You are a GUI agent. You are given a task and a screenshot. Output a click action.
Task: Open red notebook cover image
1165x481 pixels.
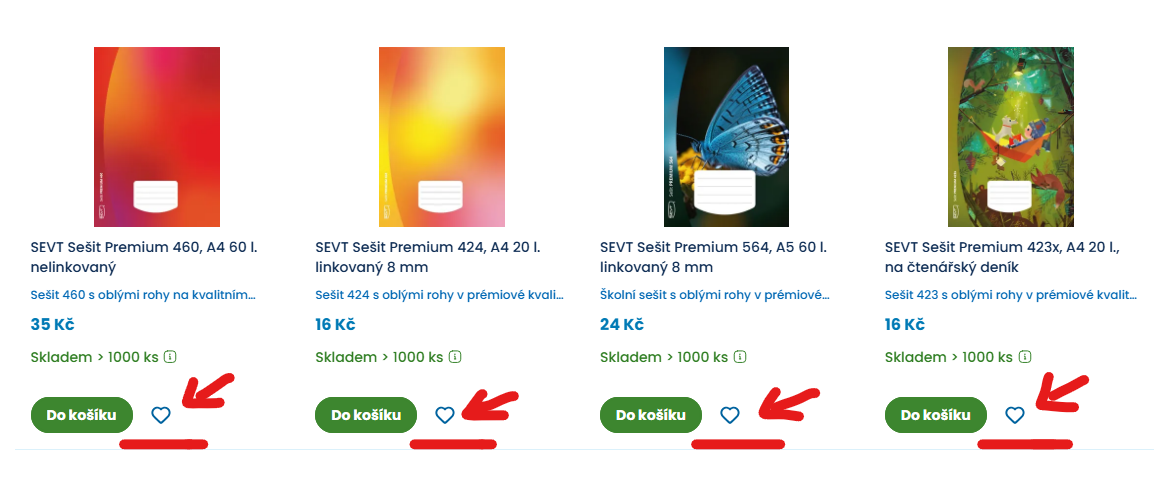(x=157, y=136)
